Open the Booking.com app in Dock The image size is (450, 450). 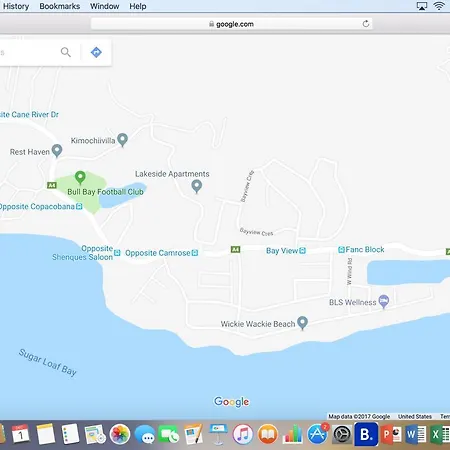(366, 434)
